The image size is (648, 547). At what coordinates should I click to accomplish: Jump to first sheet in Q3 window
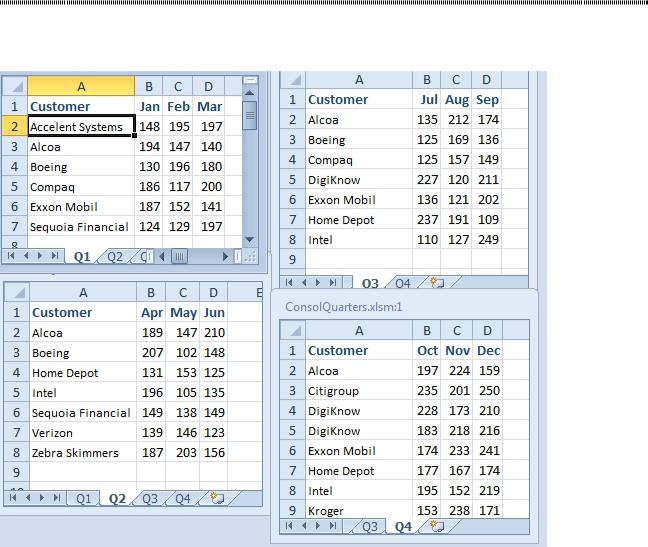[289, 282]
